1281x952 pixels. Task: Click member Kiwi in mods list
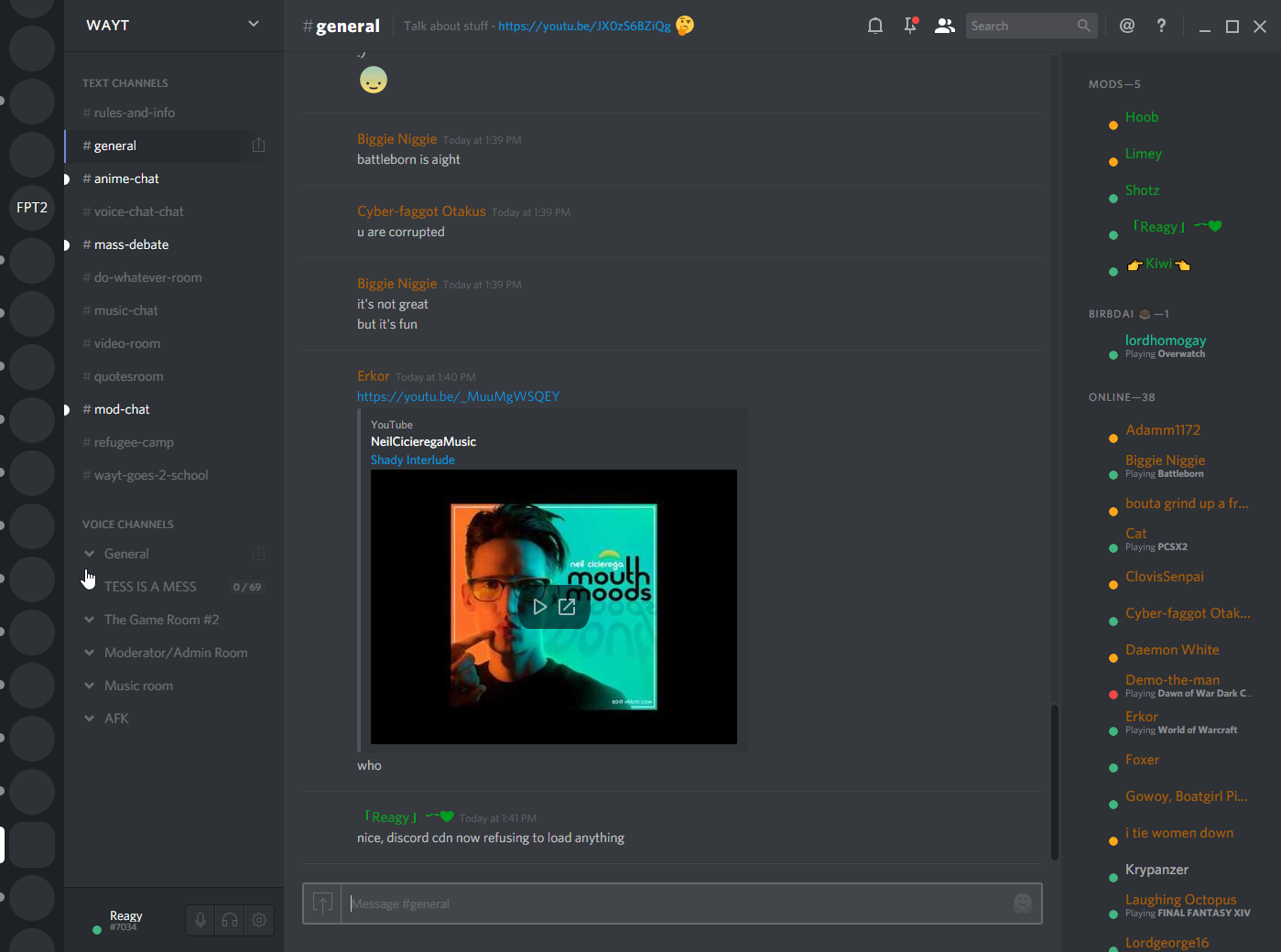pyautogui.click(x=1158, y=264)
